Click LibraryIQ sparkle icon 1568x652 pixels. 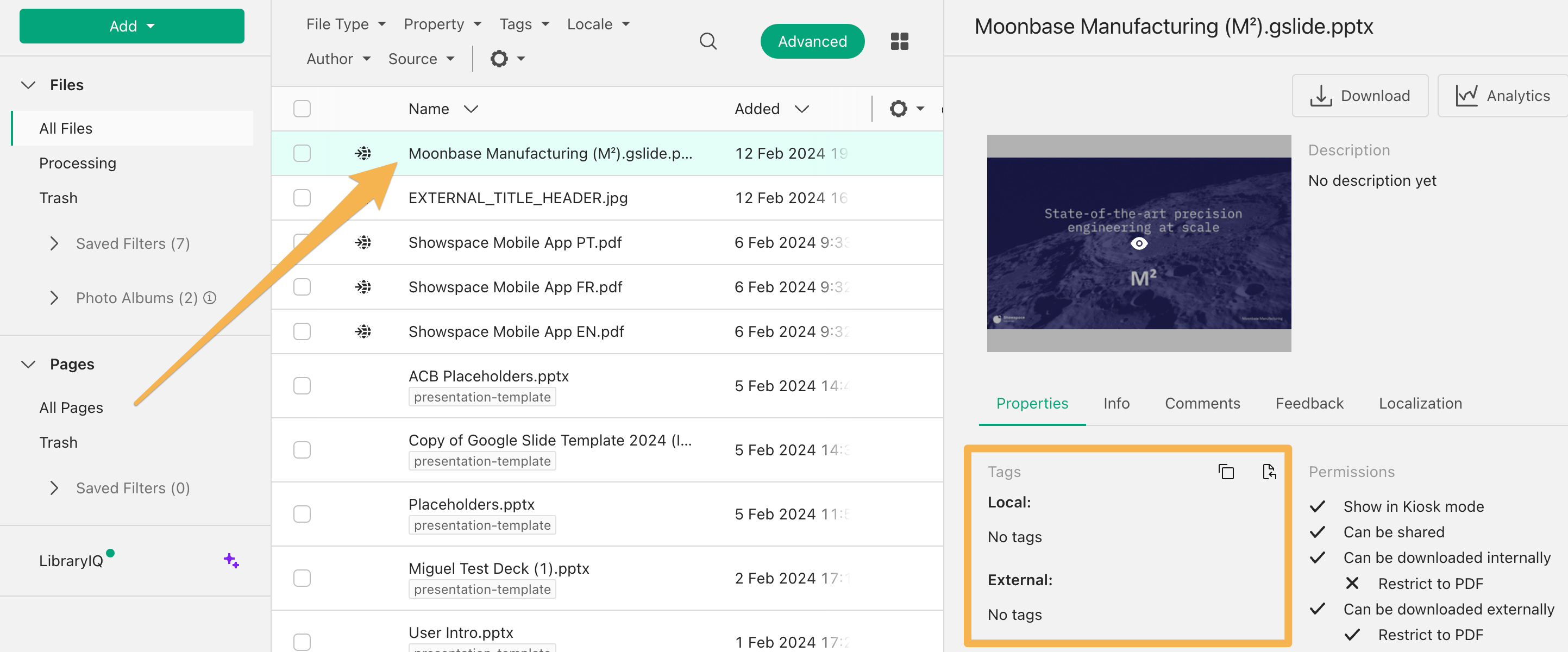[x=231, y=560]
